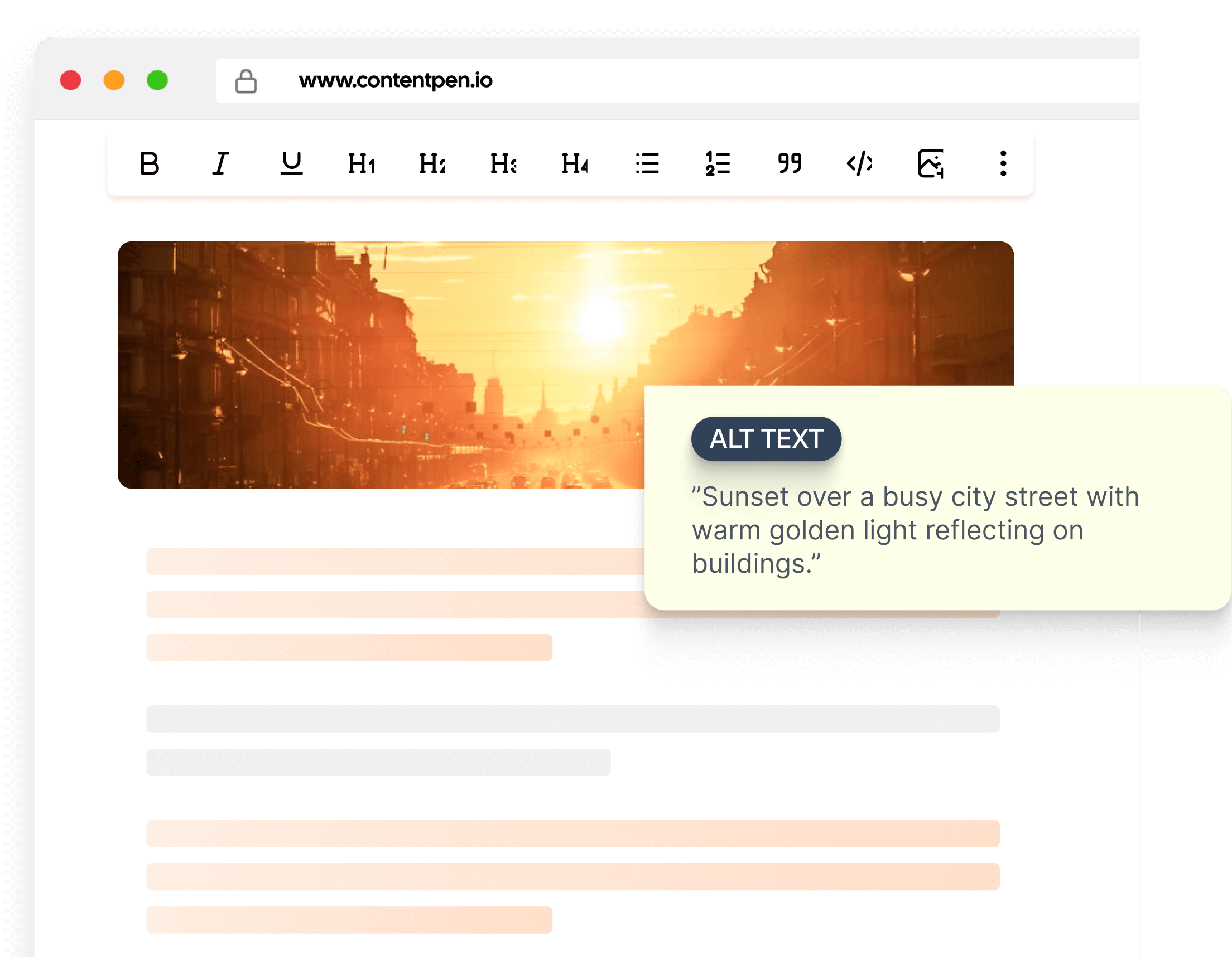The height and width of the screenshot is (957, 1232).
Task: Open the three-dot overflow menu
Action: (1002, 165)
